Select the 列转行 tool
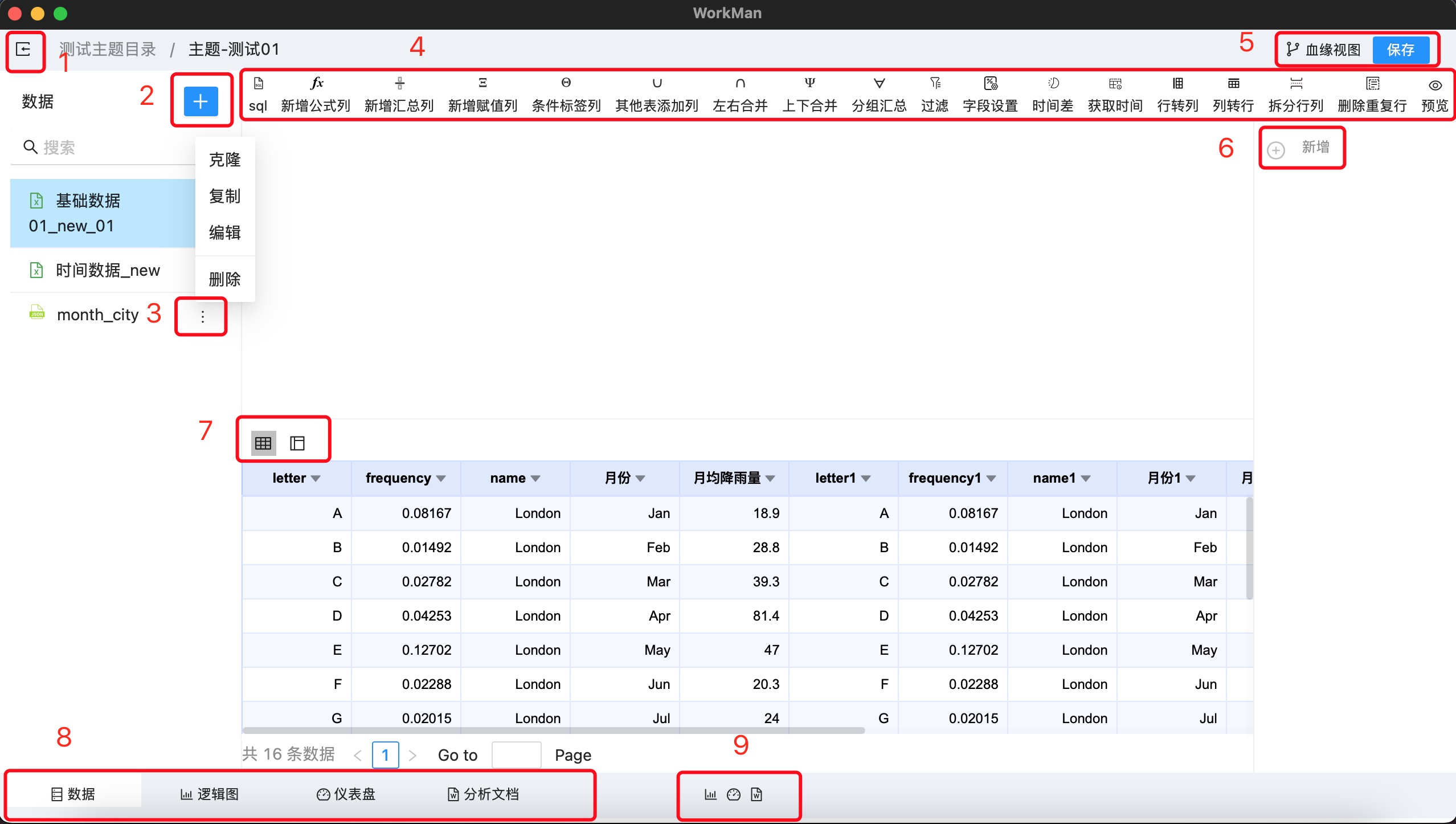1456x824 pixels. coord(1233,96)
